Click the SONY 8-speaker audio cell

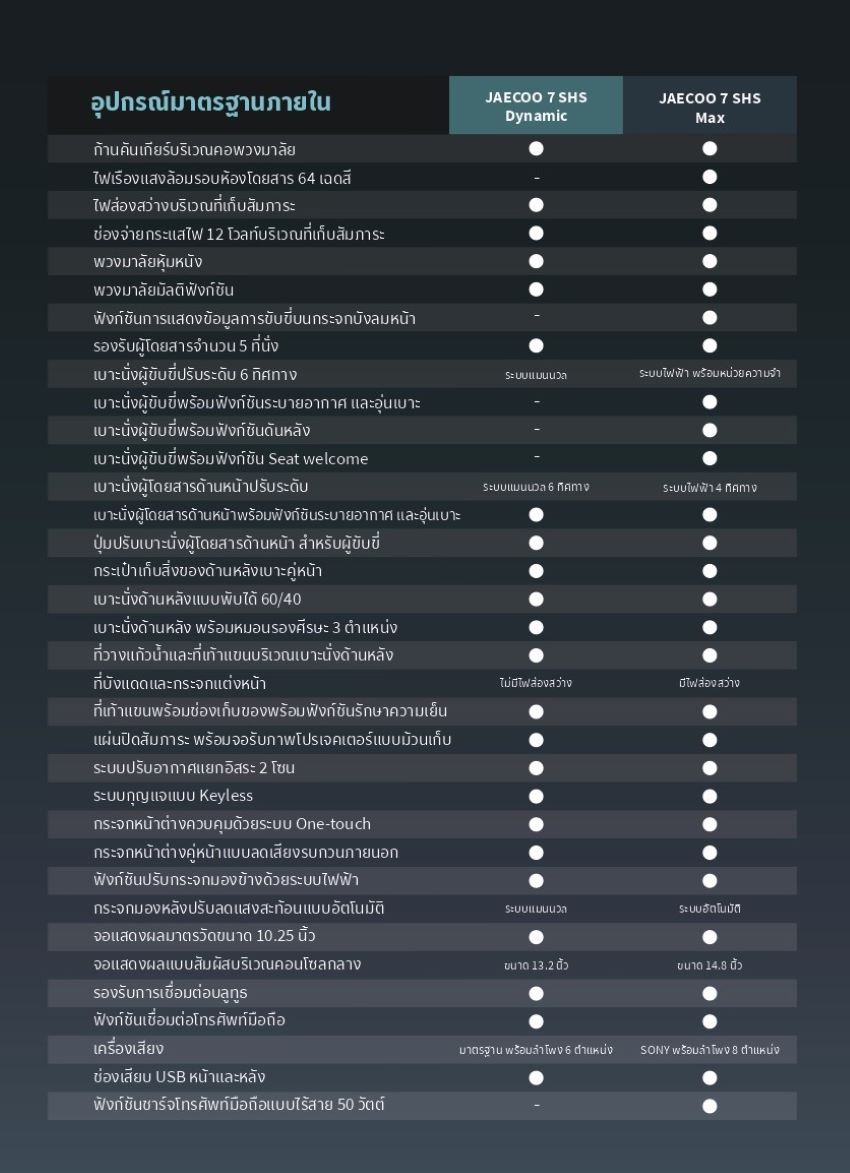tap(709, 1050)
